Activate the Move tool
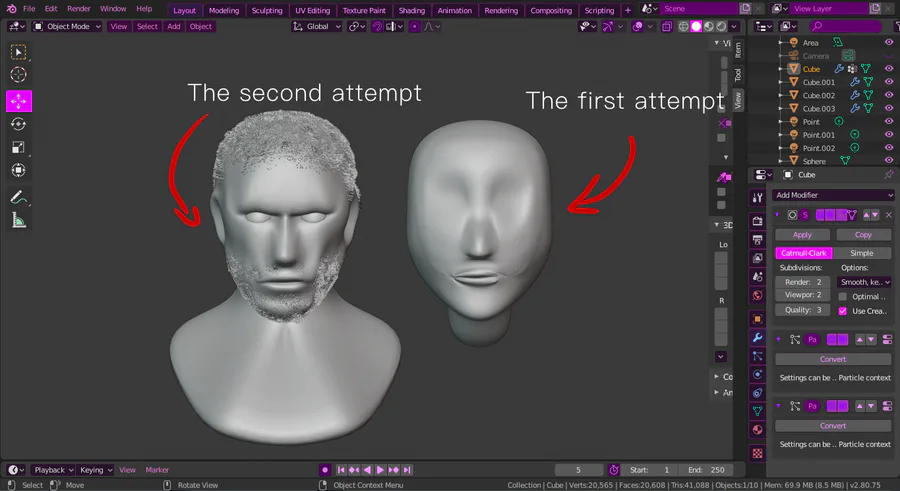Screen dimensions: 900x491 [19, 101]
